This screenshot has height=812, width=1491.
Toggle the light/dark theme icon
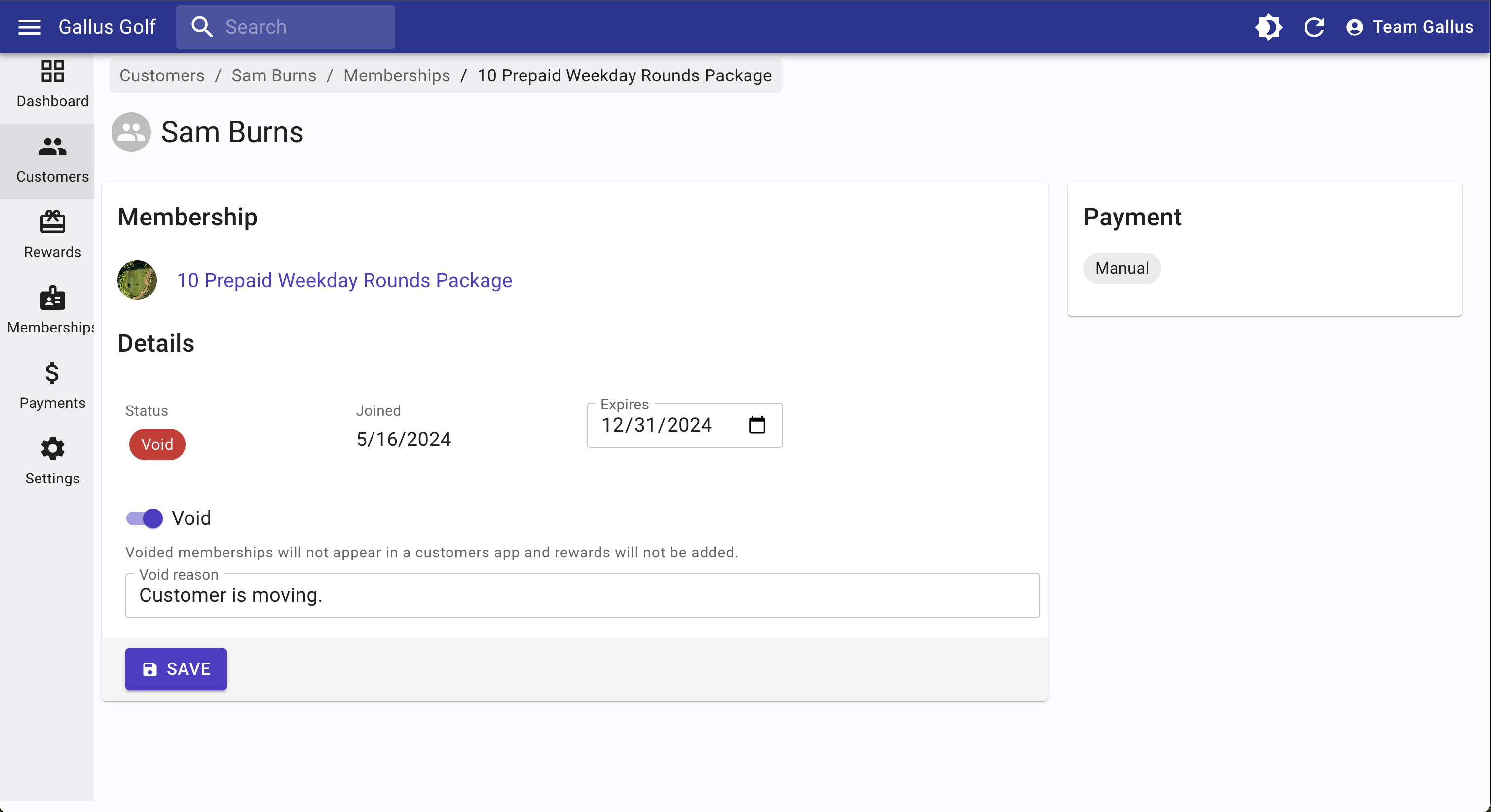1269,27
